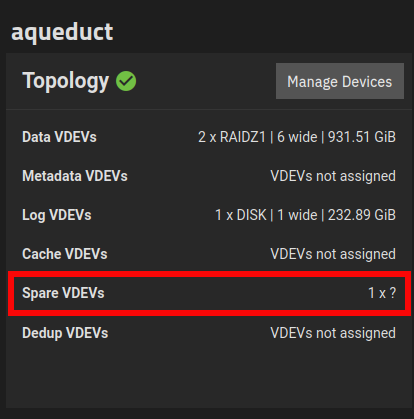The width and height of the screenshot is (414, 419).
Task: Click Metadata VDEVs not assigned text
Action: (333, 176)
